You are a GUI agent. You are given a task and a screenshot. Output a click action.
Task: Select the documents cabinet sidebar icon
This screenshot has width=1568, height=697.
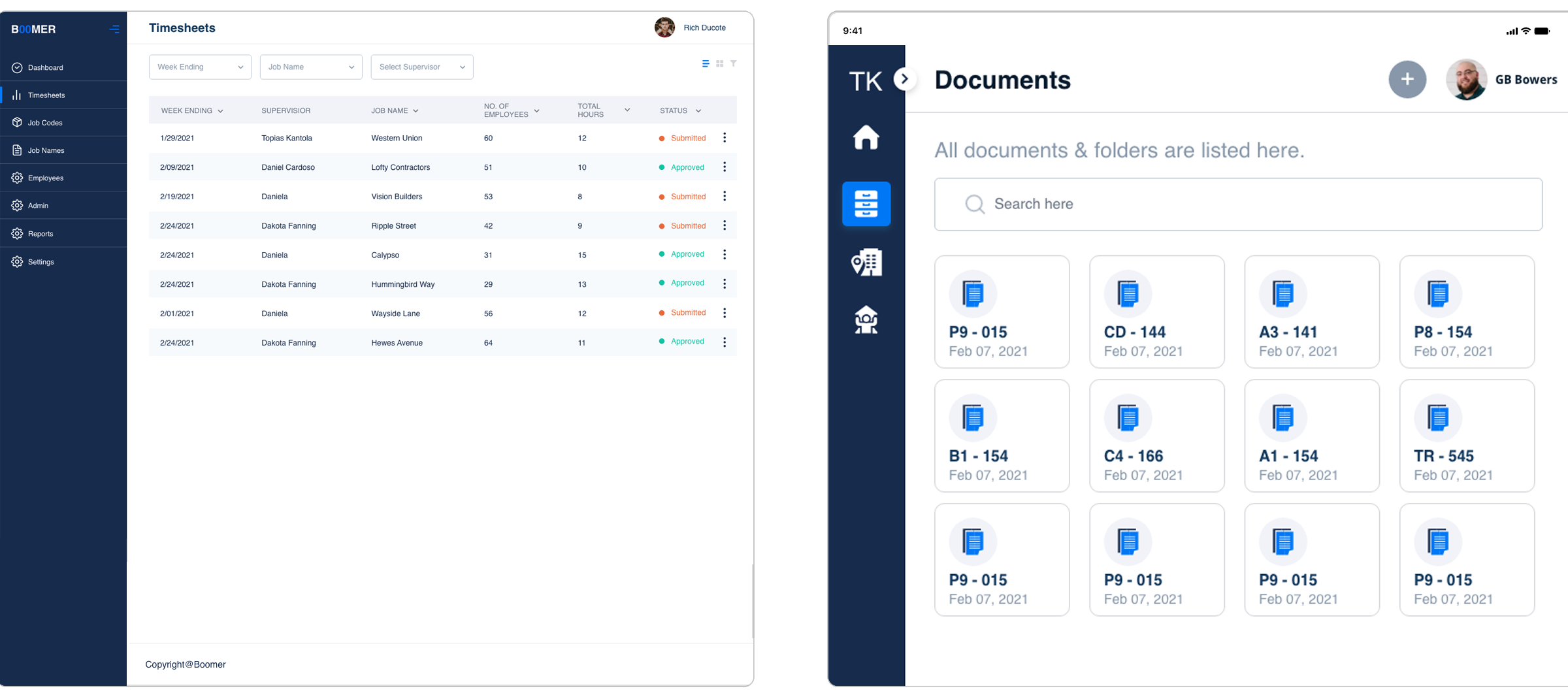[x=866, y=204]
